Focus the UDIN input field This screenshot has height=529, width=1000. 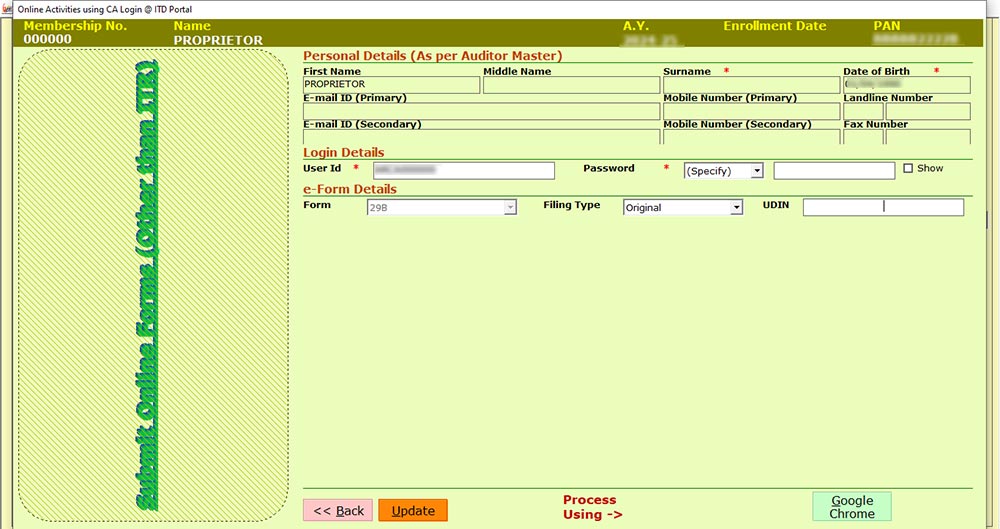pos(883,208)
